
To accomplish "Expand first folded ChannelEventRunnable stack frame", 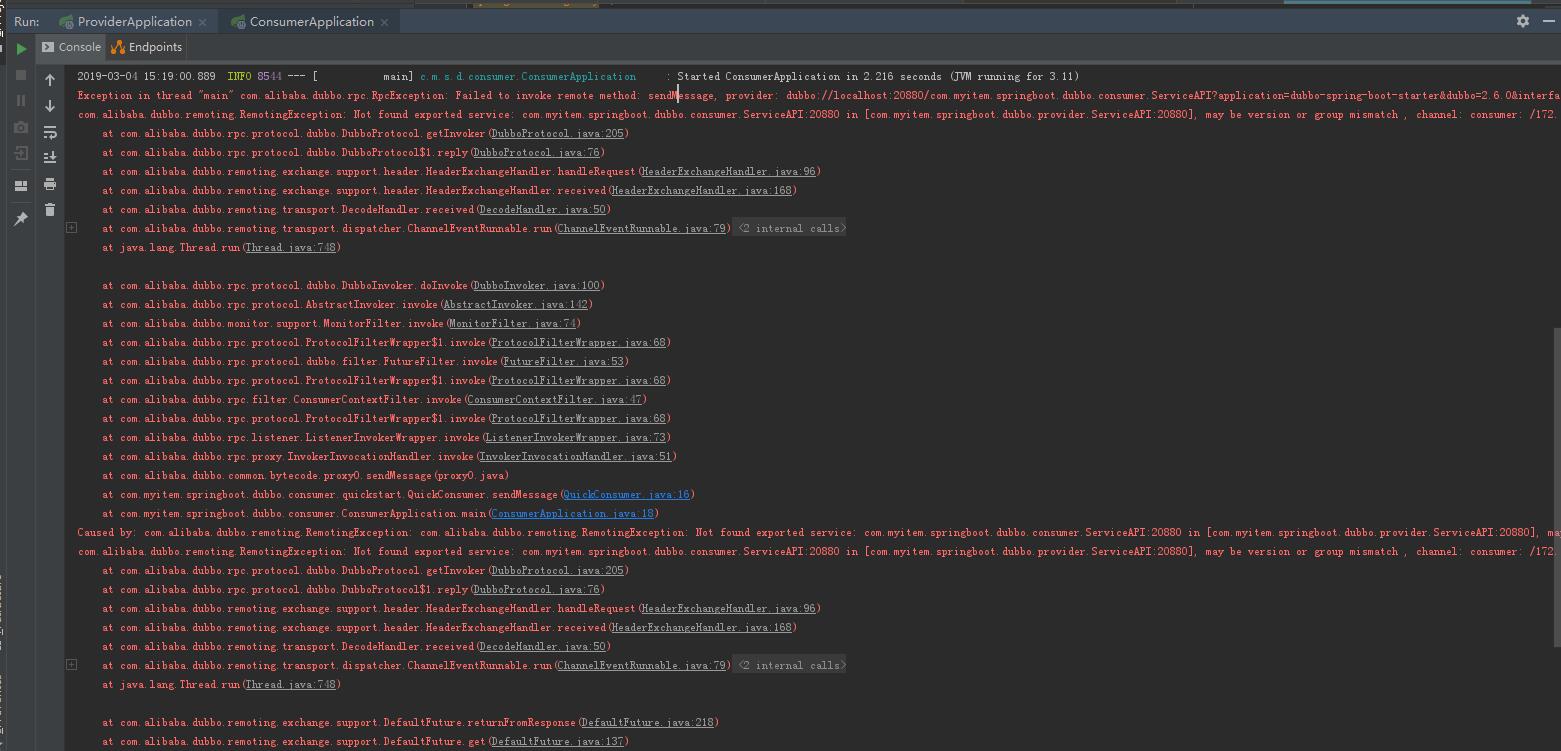I will (71, 228).
